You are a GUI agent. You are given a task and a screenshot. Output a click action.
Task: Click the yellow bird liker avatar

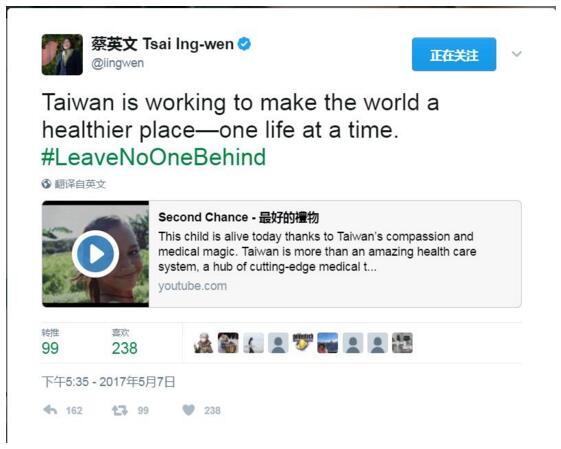click(303, 343)
